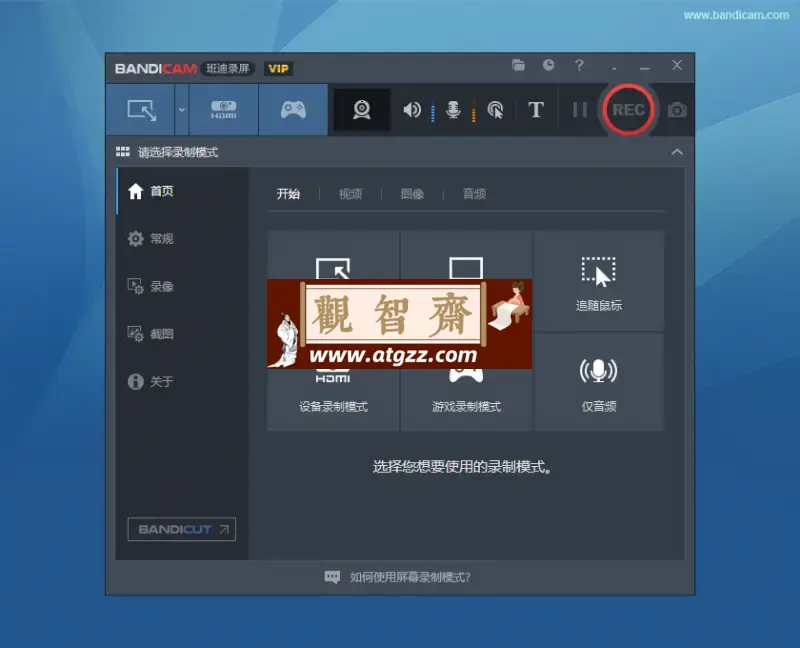Open the 常规 general settings item
Screen dimensions: 800x648
[183, 239]
